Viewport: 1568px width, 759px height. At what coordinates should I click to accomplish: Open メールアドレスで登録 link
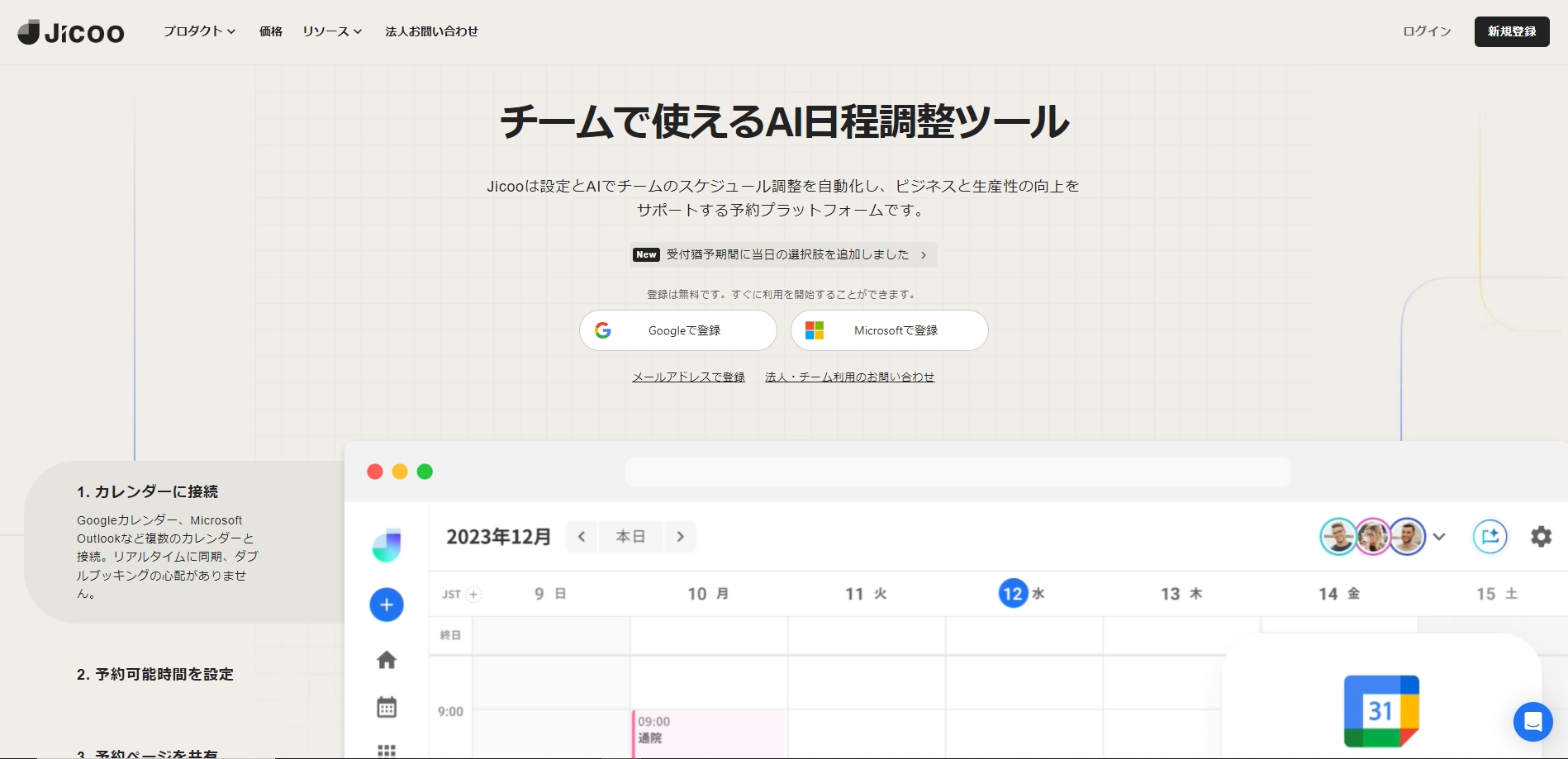[689, 377]
